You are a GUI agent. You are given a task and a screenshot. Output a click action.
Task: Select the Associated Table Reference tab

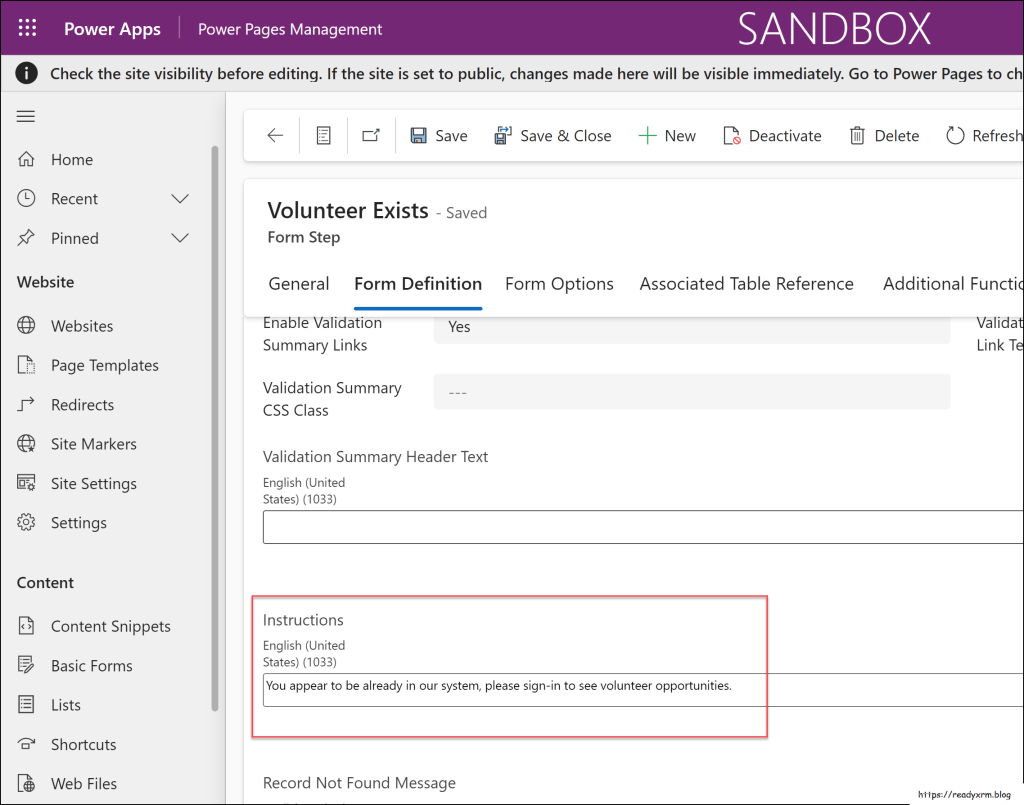(746, 284)
